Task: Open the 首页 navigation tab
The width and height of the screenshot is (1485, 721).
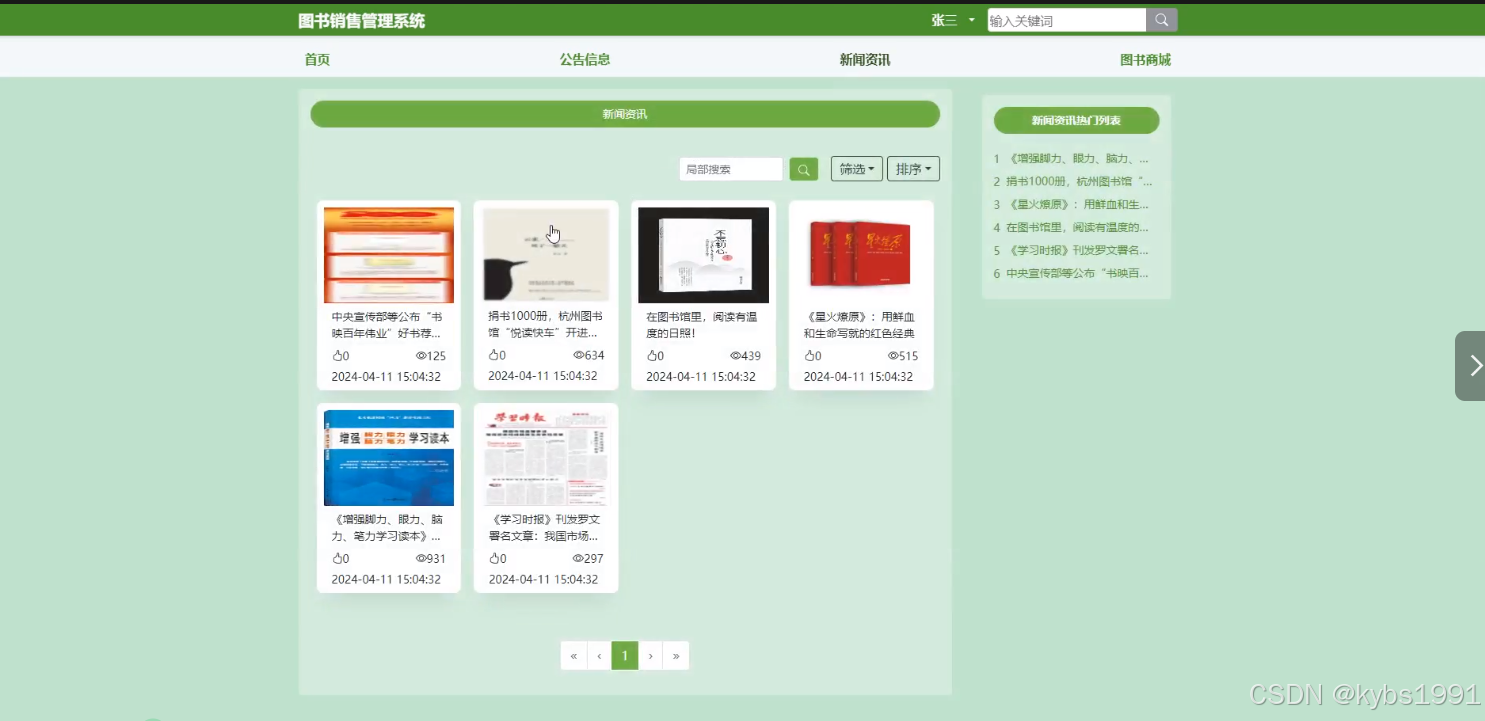Action: pyautogui.click(x=317, y=60)
